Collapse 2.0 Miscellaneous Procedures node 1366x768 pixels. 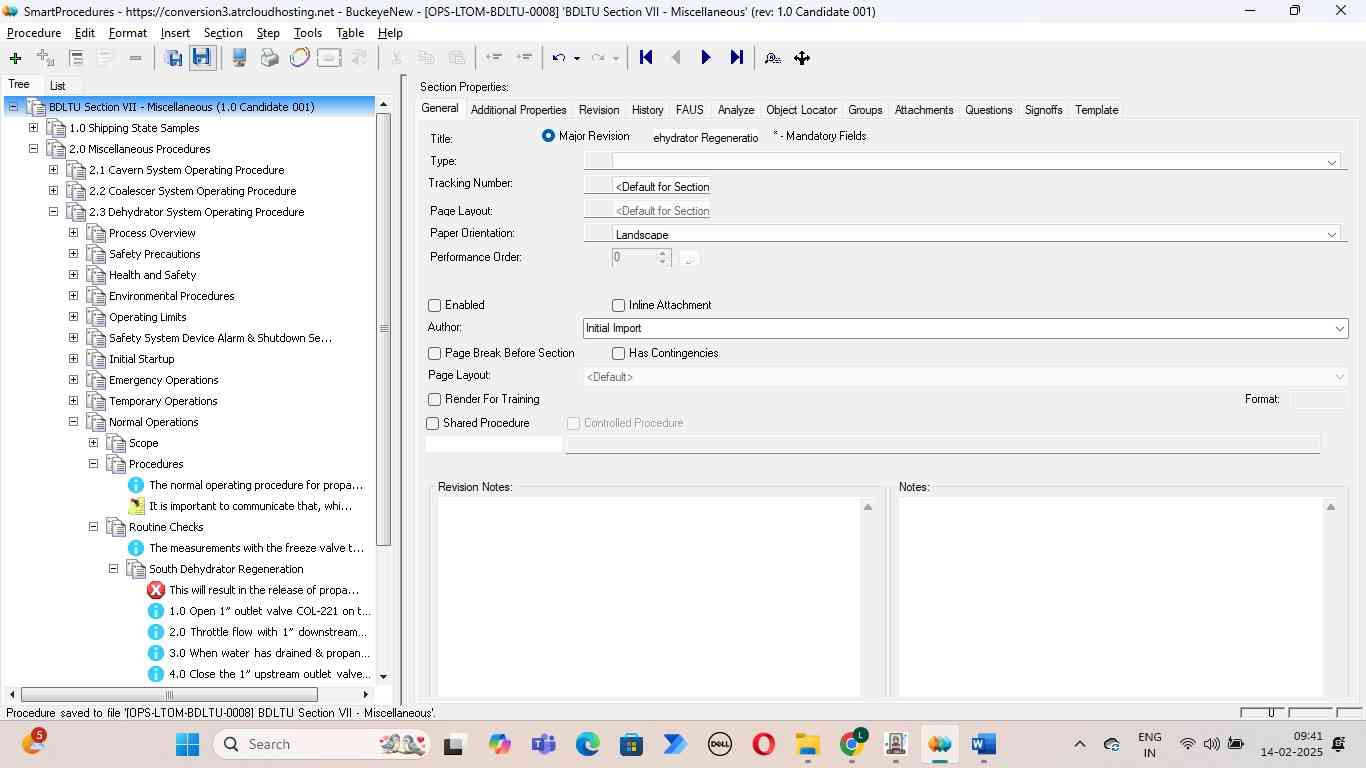[x=33, y=149]
